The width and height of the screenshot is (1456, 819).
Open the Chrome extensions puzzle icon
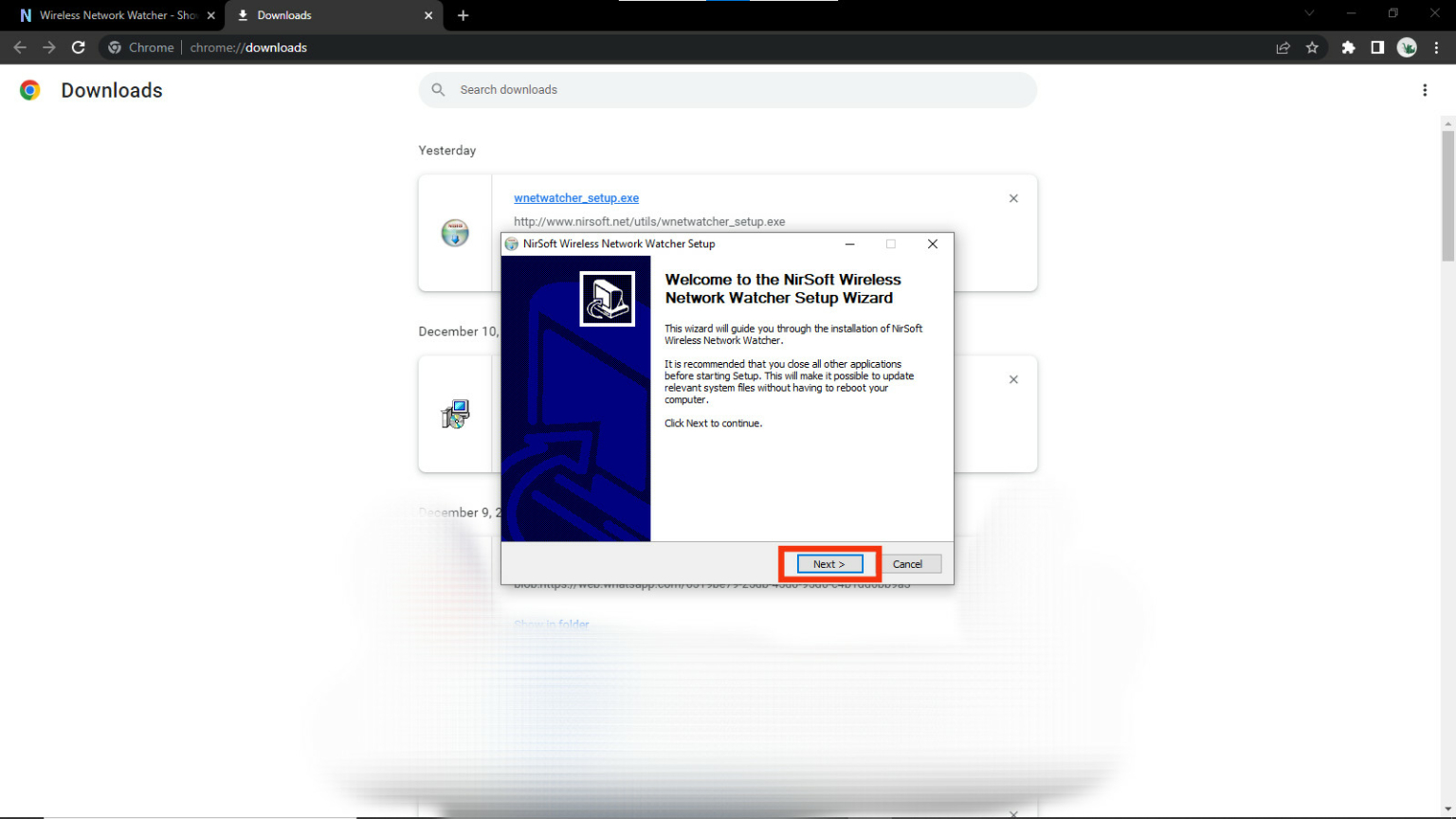click(x=1348, y=47)
